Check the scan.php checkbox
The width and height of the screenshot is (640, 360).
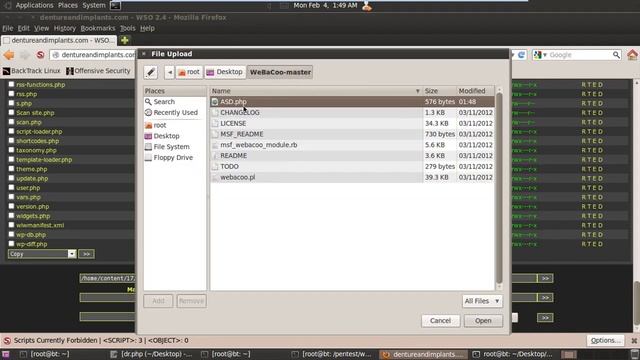(x=11, y=122)
